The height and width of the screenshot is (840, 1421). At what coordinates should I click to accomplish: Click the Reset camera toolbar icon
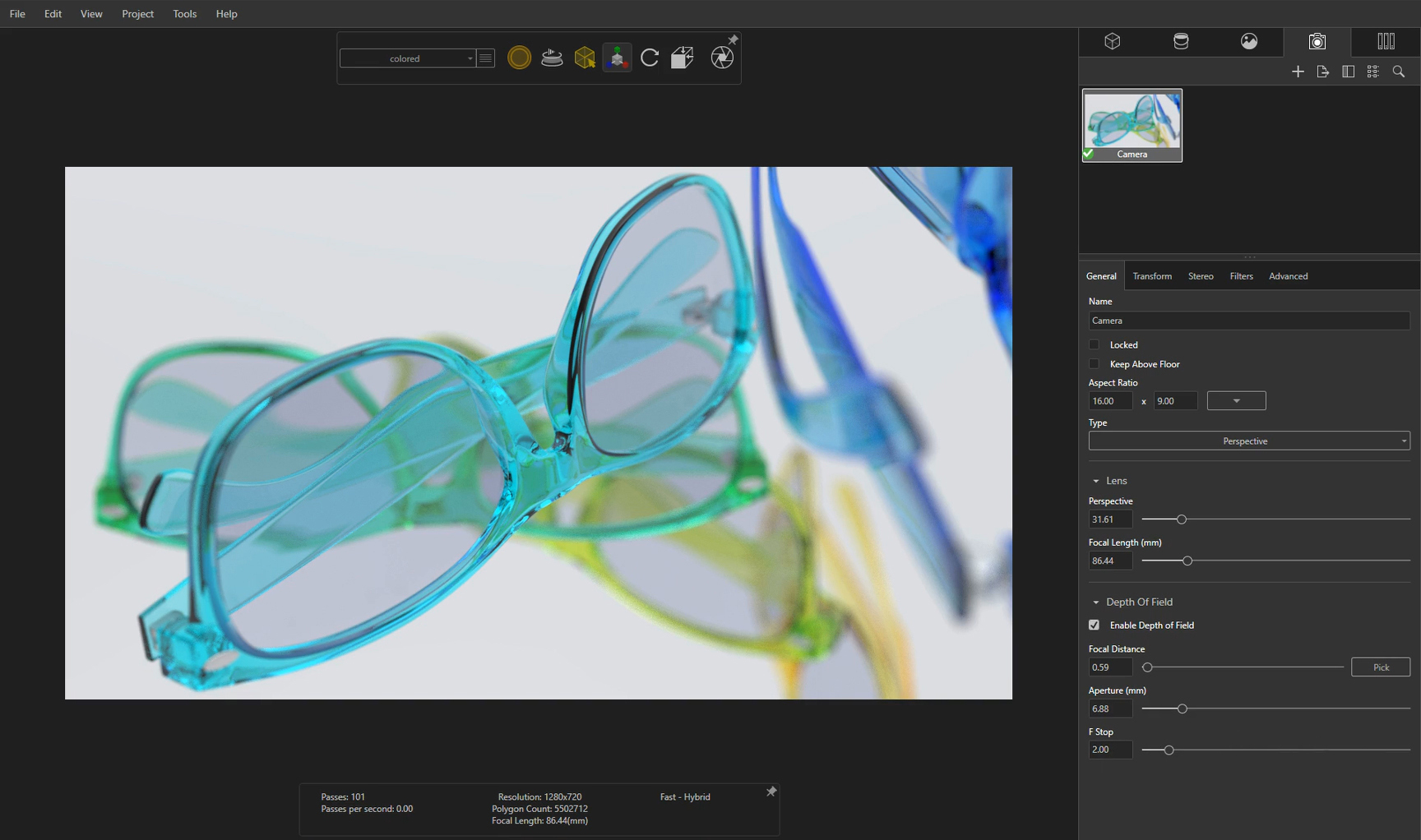[x=650, y=58]
